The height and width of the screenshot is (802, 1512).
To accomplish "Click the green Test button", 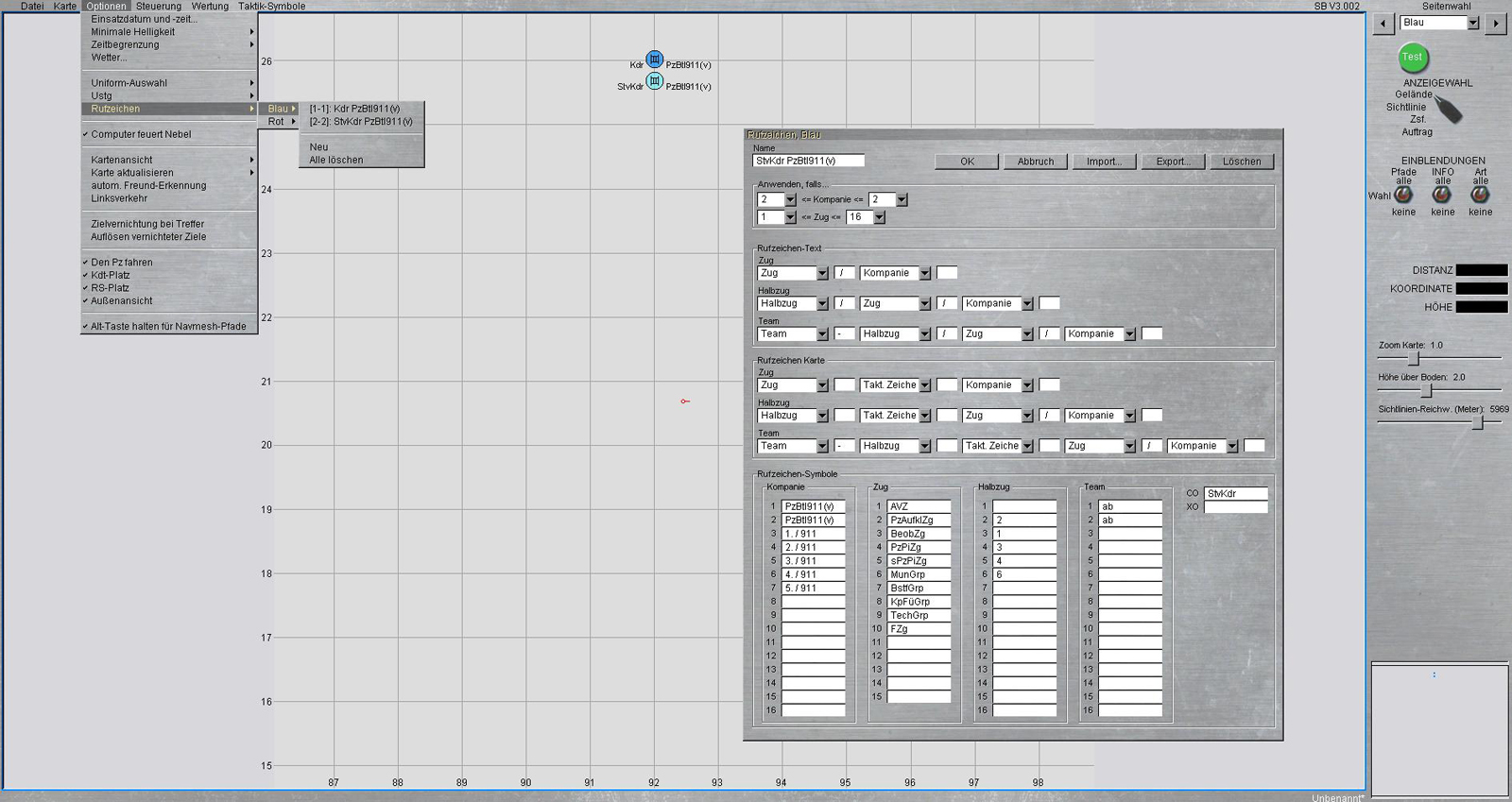I will pyautogui.click(x=1412, y=59).
